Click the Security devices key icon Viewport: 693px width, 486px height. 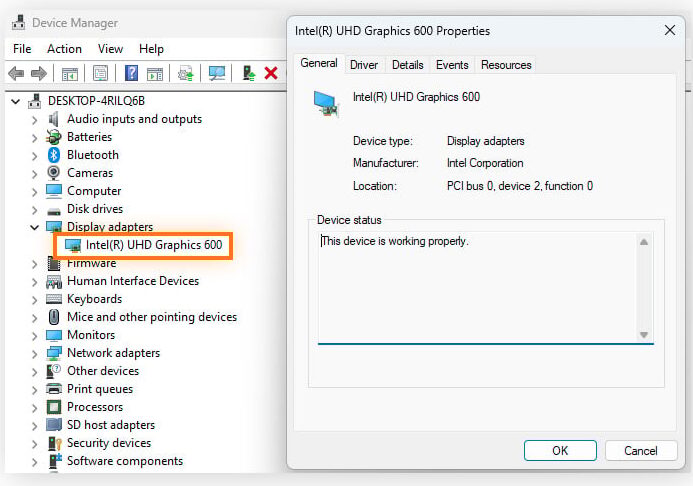pyautogui.click(x=53, y=443)
